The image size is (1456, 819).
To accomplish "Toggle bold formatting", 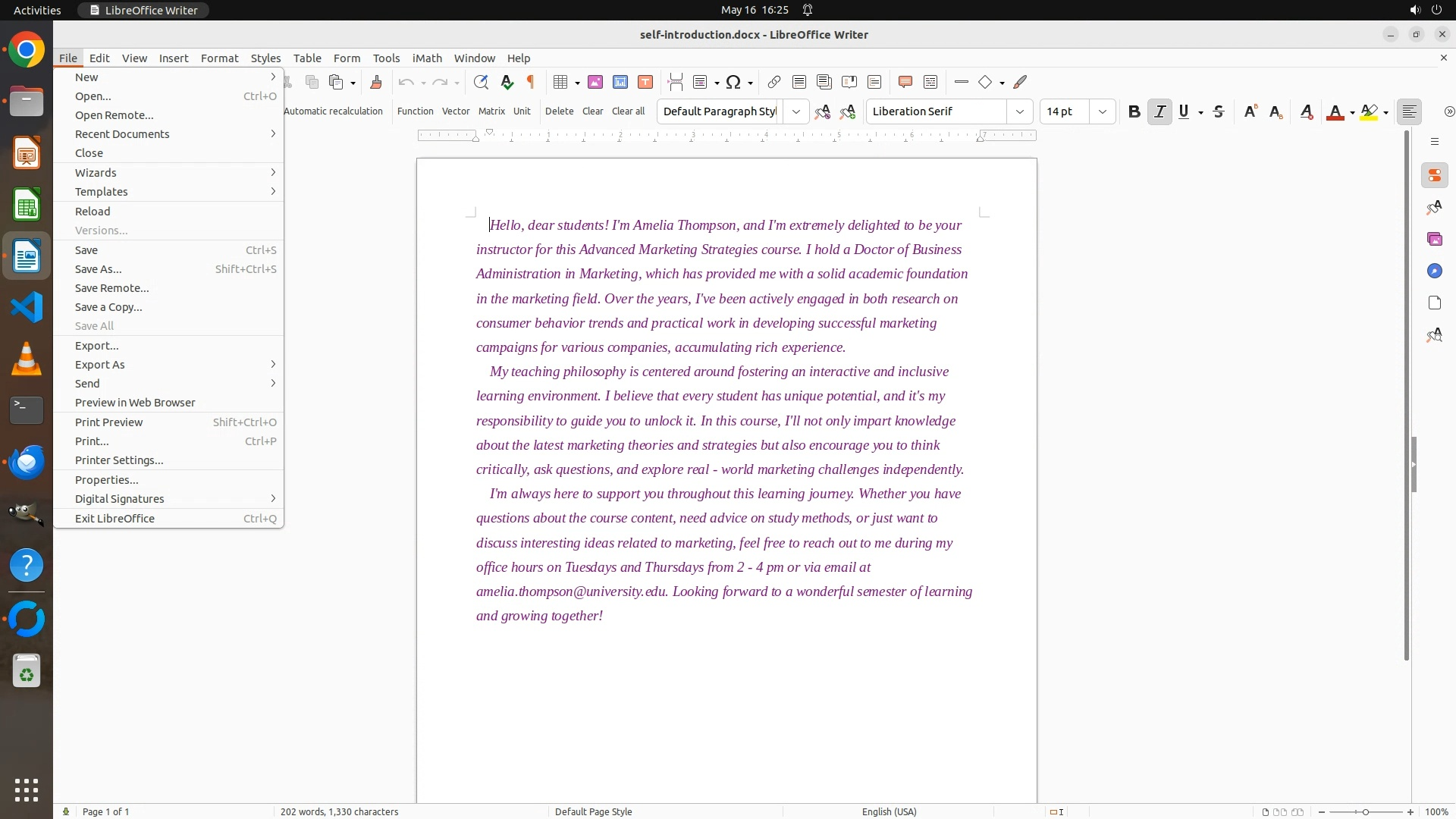I will click(x=1134, y=111).
